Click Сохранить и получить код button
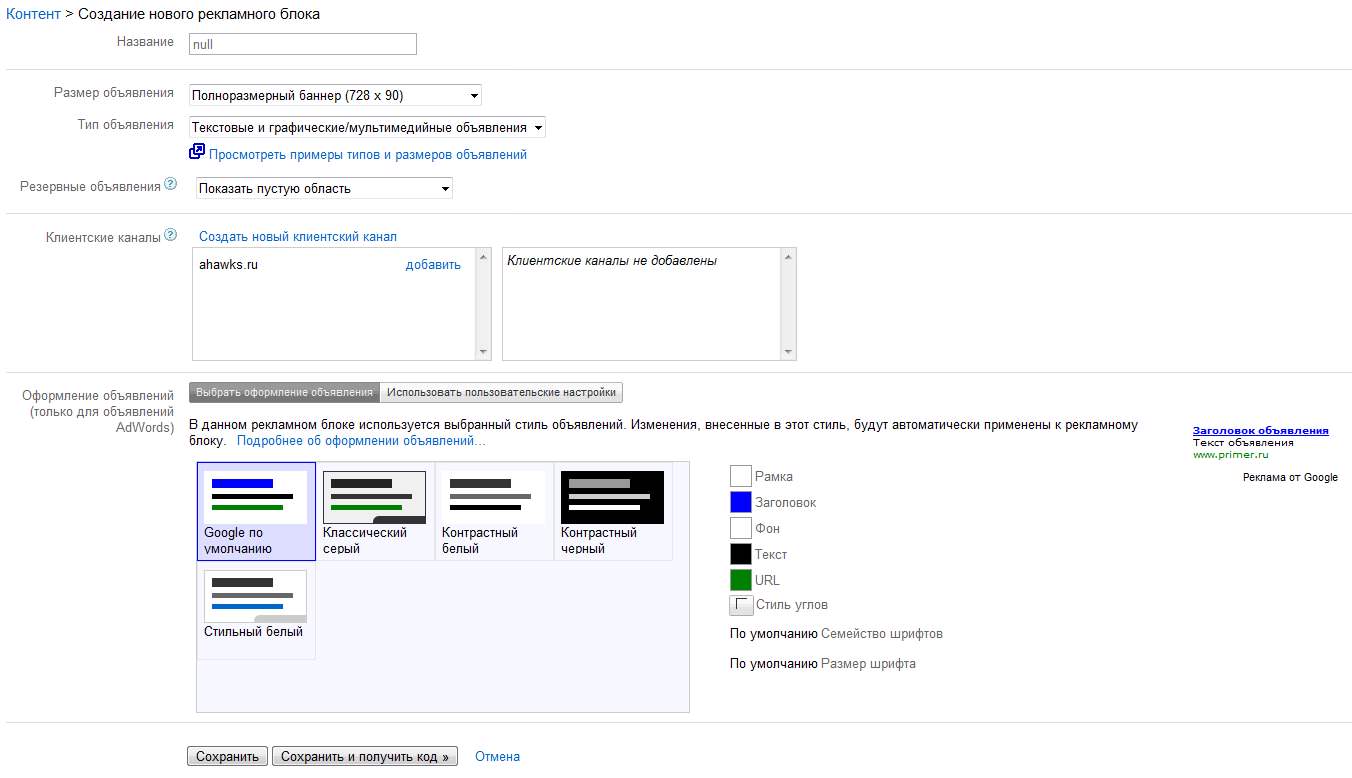 click(x=365, y=757)
